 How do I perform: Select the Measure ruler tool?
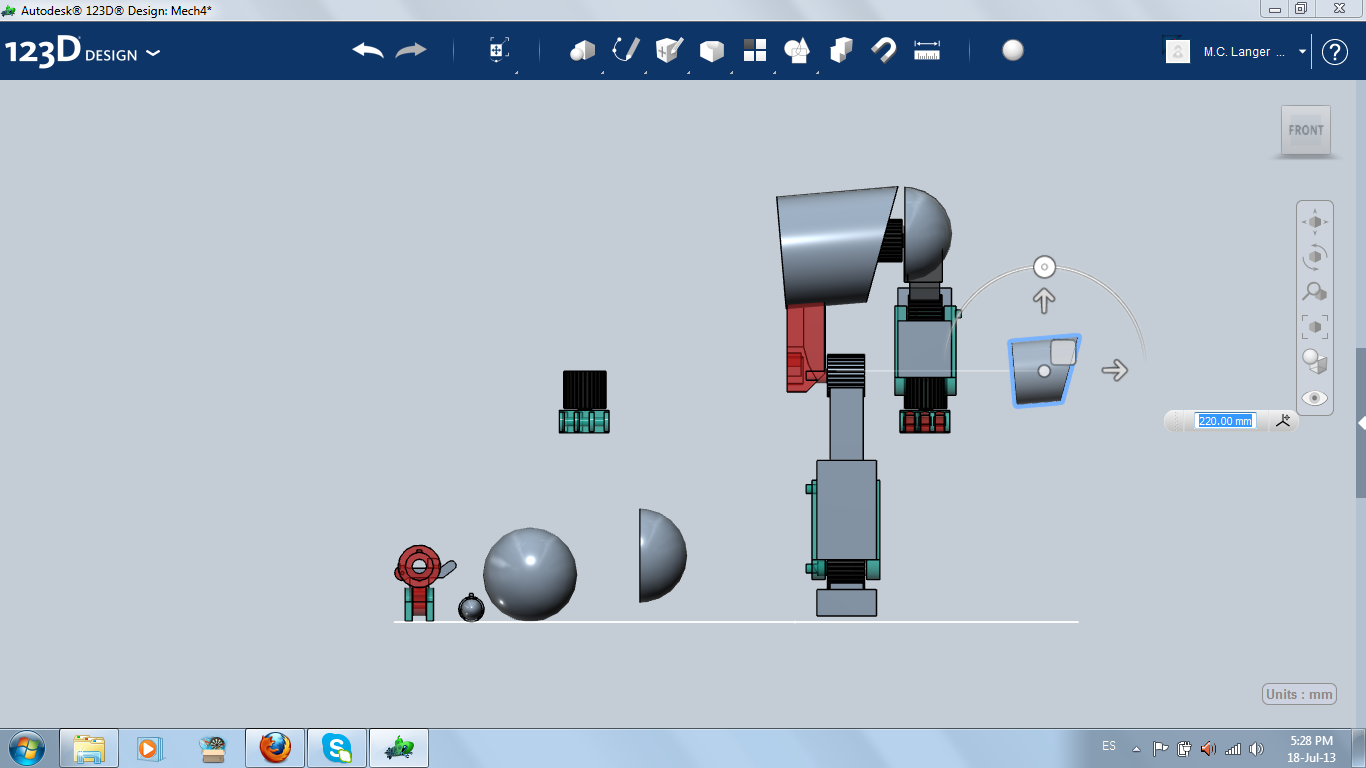(x=927, y=50)
